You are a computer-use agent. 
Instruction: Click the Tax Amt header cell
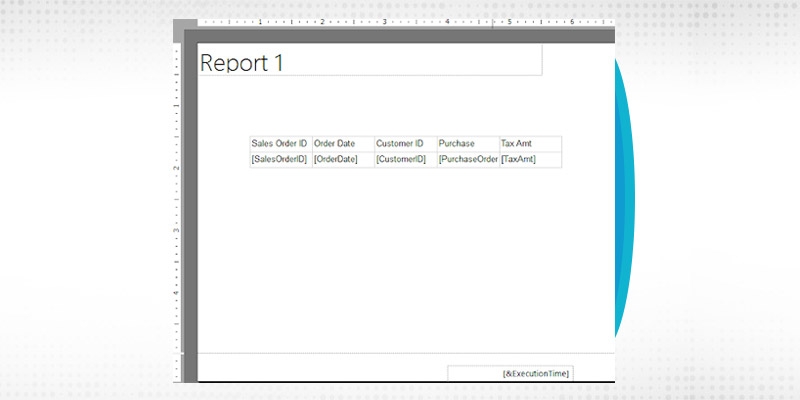pos(530,144)
